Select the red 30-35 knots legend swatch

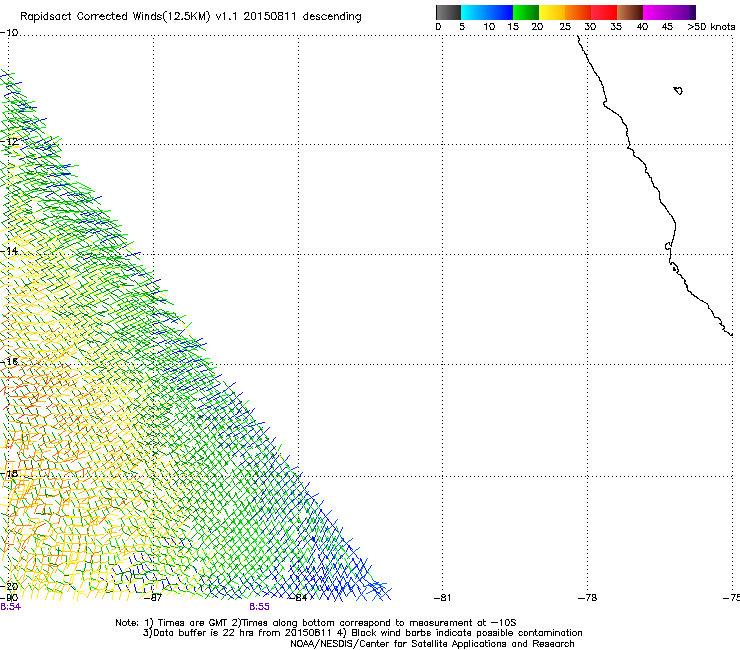pyautogui.click(x=604, y=12)
